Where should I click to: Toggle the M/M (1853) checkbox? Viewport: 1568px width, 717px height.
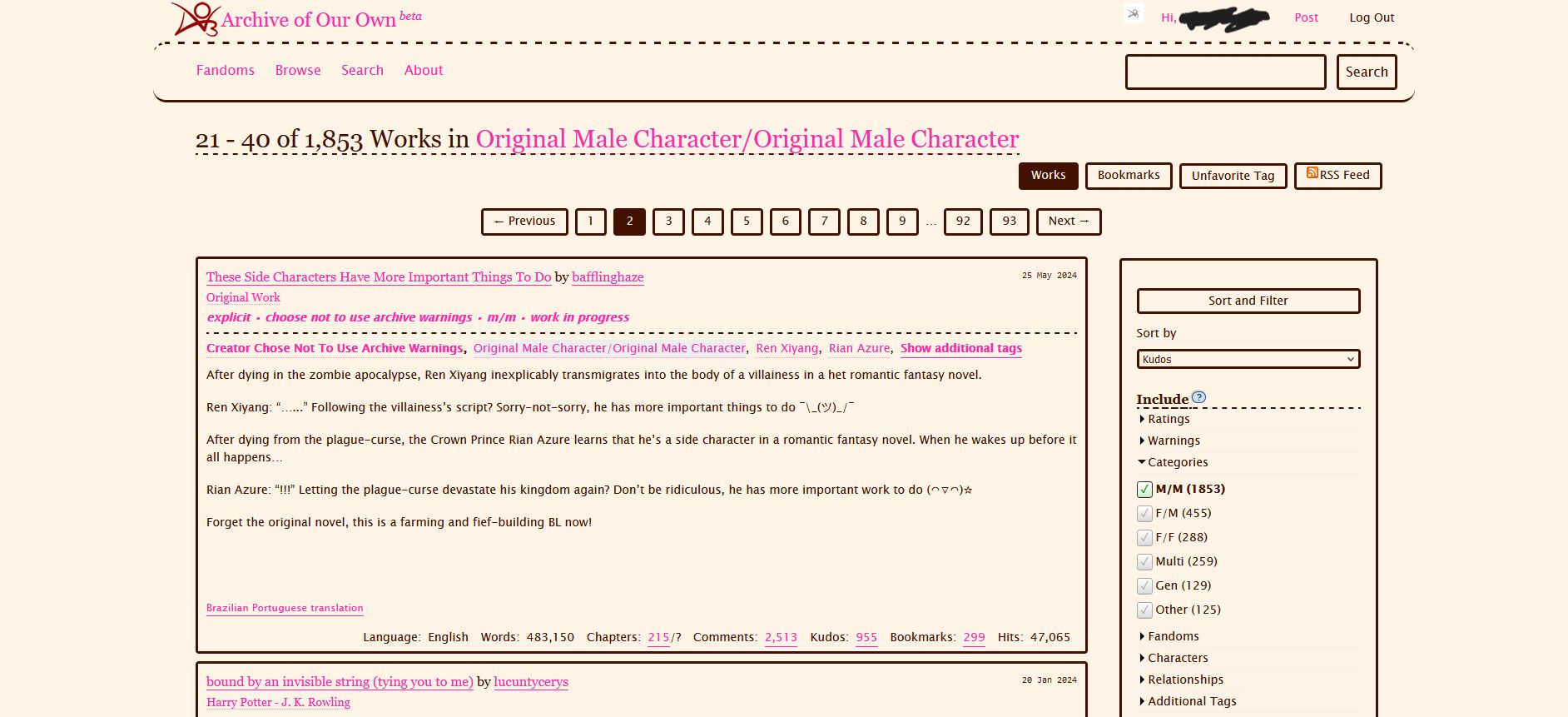[x=1145, y=489]
